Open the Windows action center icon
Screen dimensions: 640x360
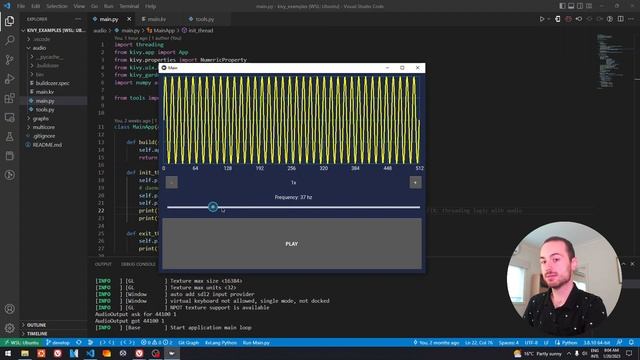(x=629, y=353)
